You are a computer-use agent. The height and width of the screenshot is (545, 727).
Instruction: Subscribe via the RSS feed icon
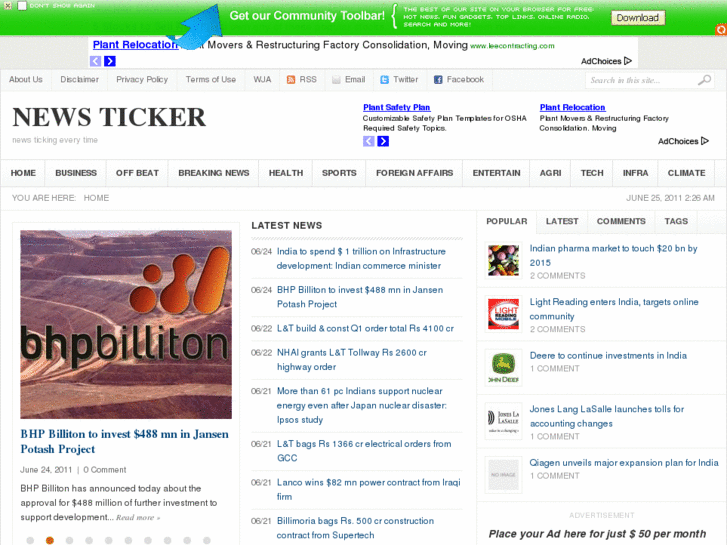(291, 80)
